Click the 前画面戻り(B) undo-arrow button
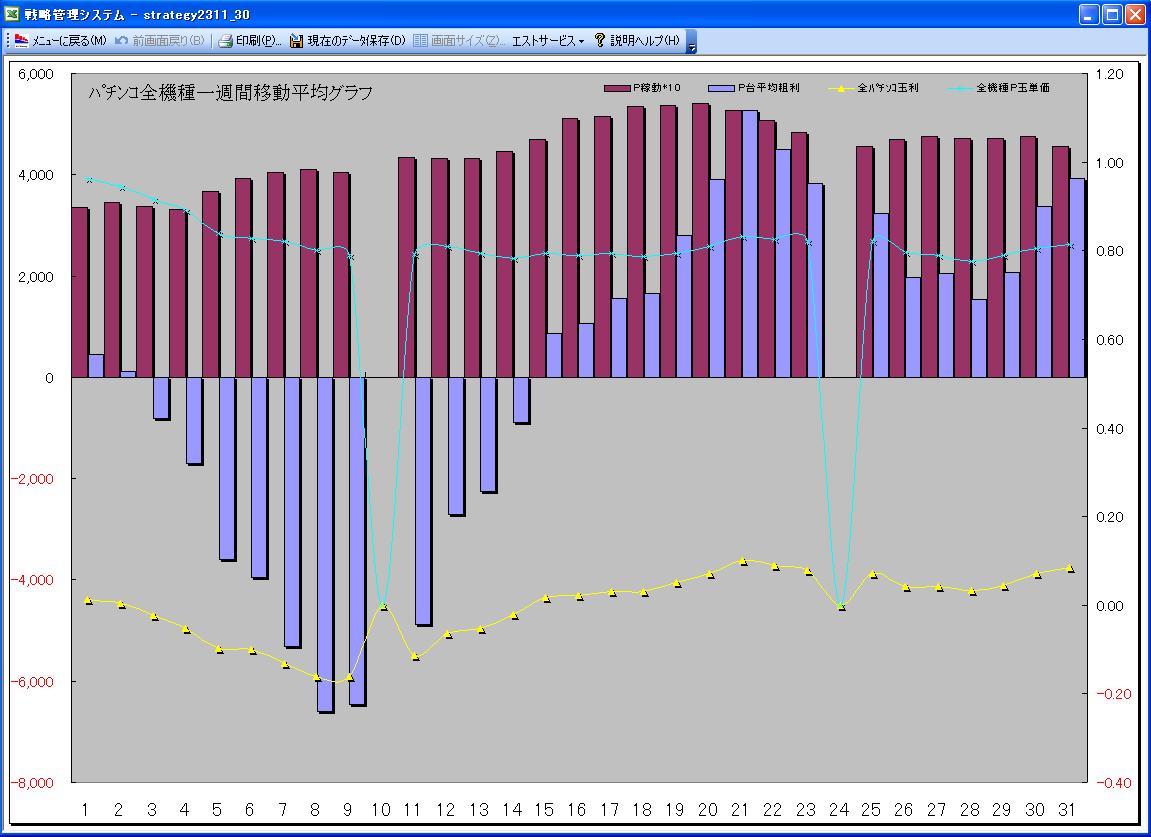1151x837 pixels. tap(159, 40)
